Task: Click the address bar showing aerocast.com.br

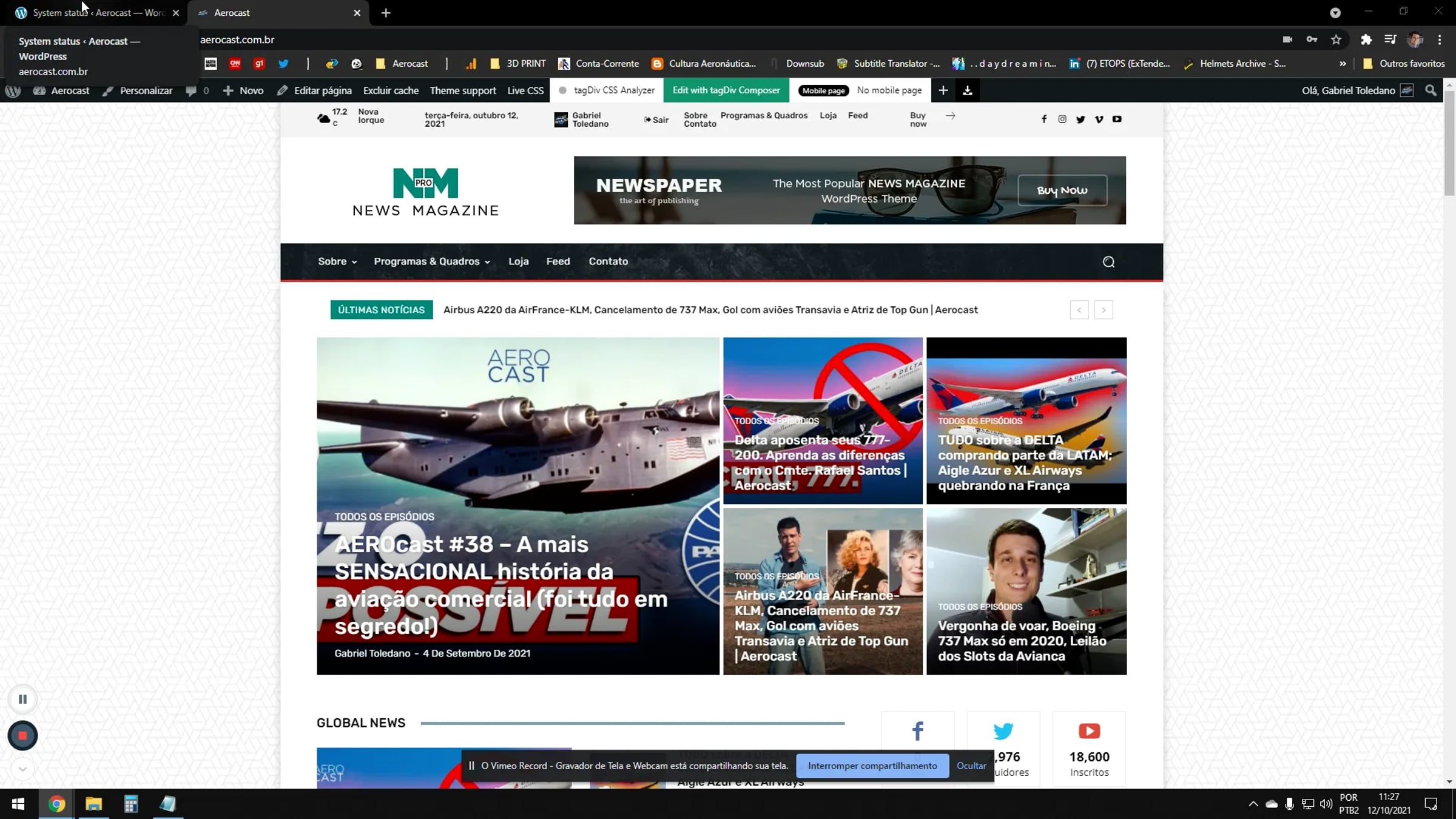Action: 728,39
